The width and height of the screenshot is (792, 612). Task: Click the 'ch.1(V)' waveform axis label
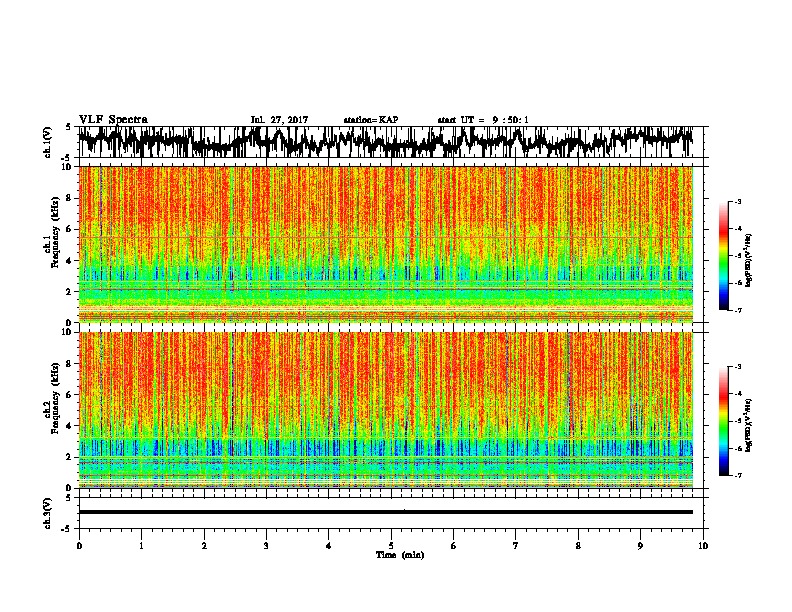coord(47,142)
